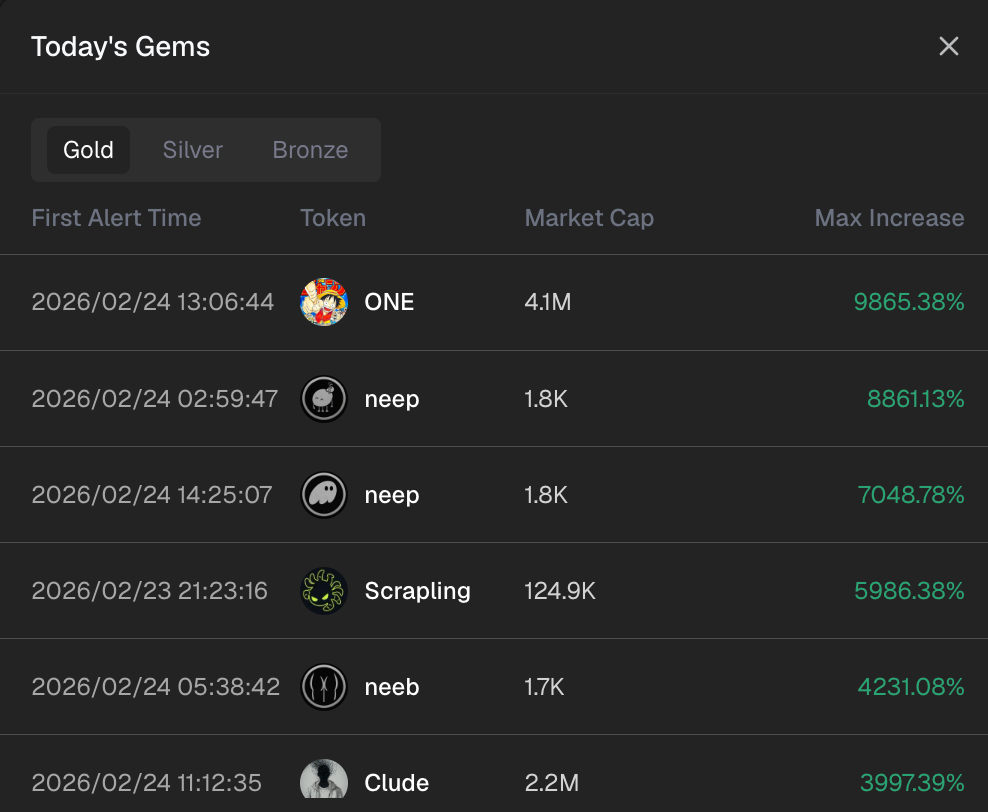
Task: Click the 124.9K market cap value
Action: pyautogui.click(x=560, y=591)
